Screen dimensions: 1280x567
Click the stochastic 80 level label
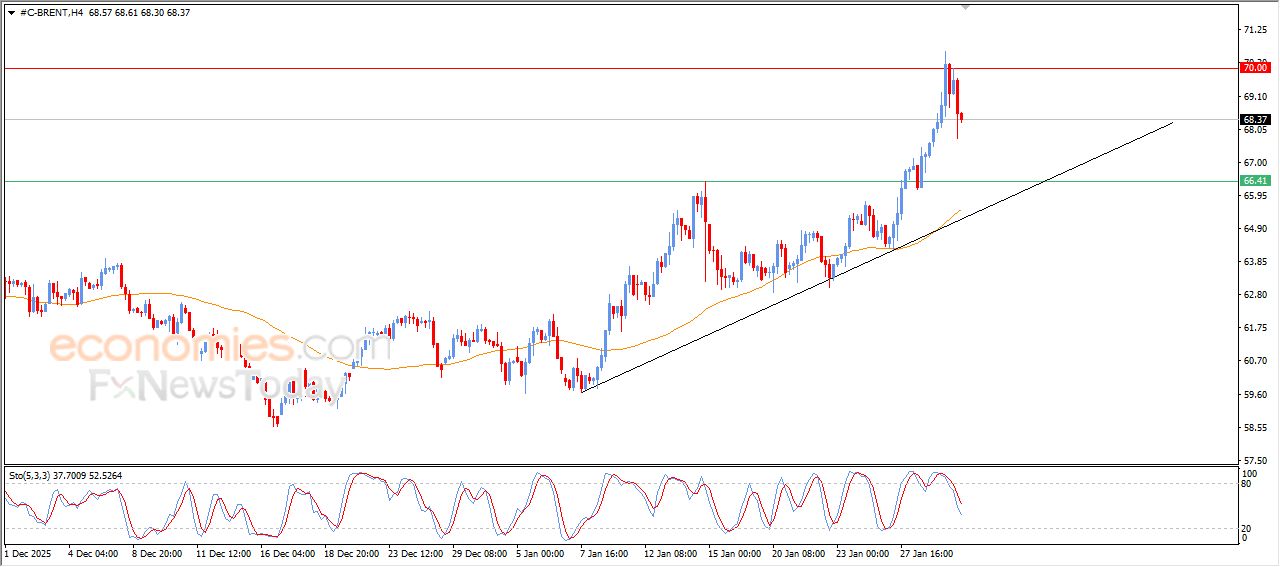pos(1246,484)
